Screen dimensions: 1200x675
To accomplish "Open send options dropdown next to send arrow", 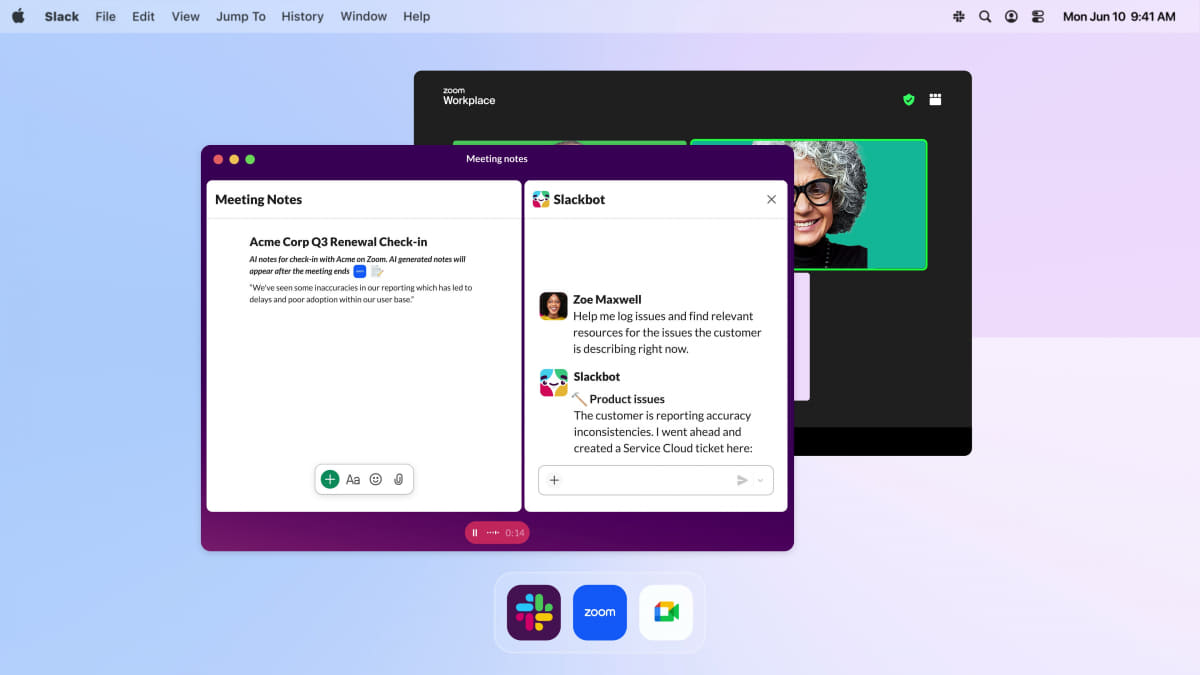I will 760,480.
